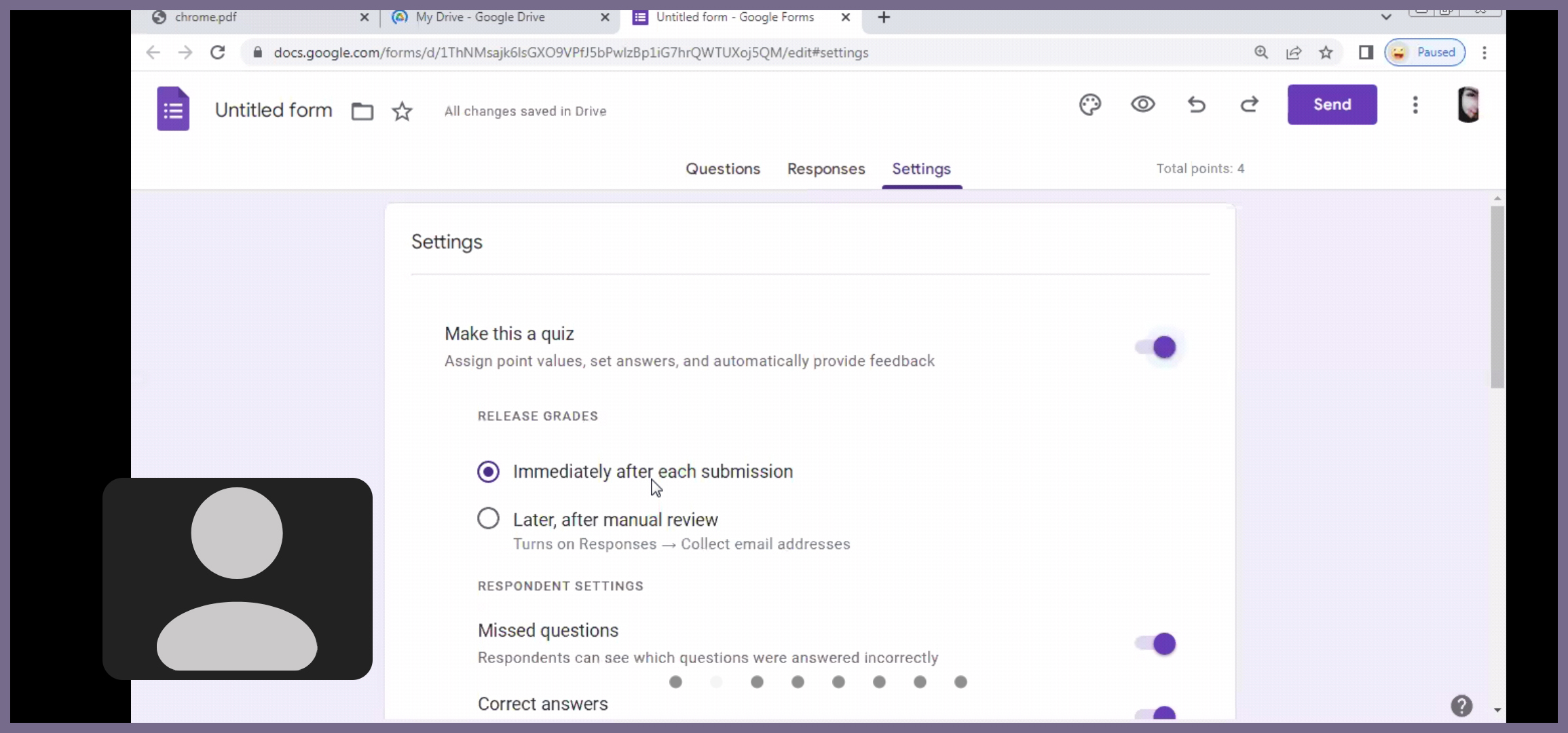Screen dimensions: 1568x733
Task: Open the Customize Theme palette icon
Action: click(x=1089, y=105)
